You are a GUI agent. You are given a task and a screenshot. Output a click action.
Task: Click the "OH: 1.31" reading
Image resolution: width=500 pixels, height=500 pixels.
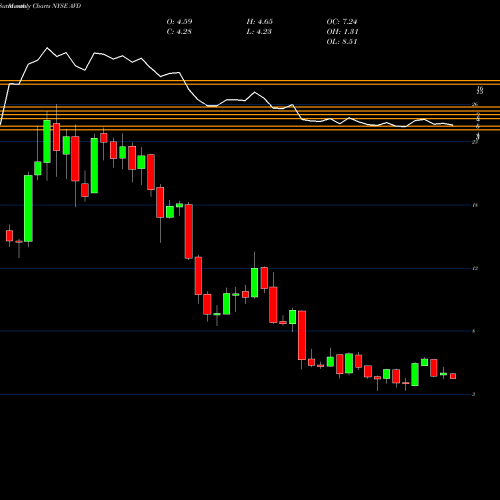tap(342, 32)
